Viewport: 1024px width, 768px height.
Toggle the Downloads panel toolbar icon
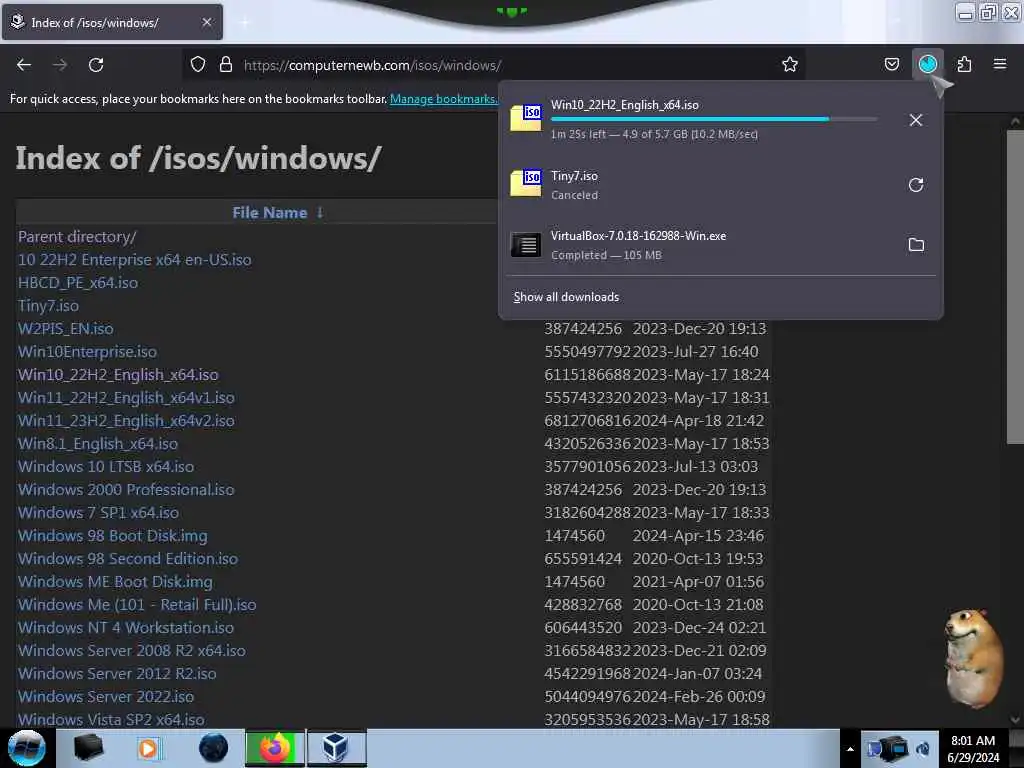[x=927, y=64]
